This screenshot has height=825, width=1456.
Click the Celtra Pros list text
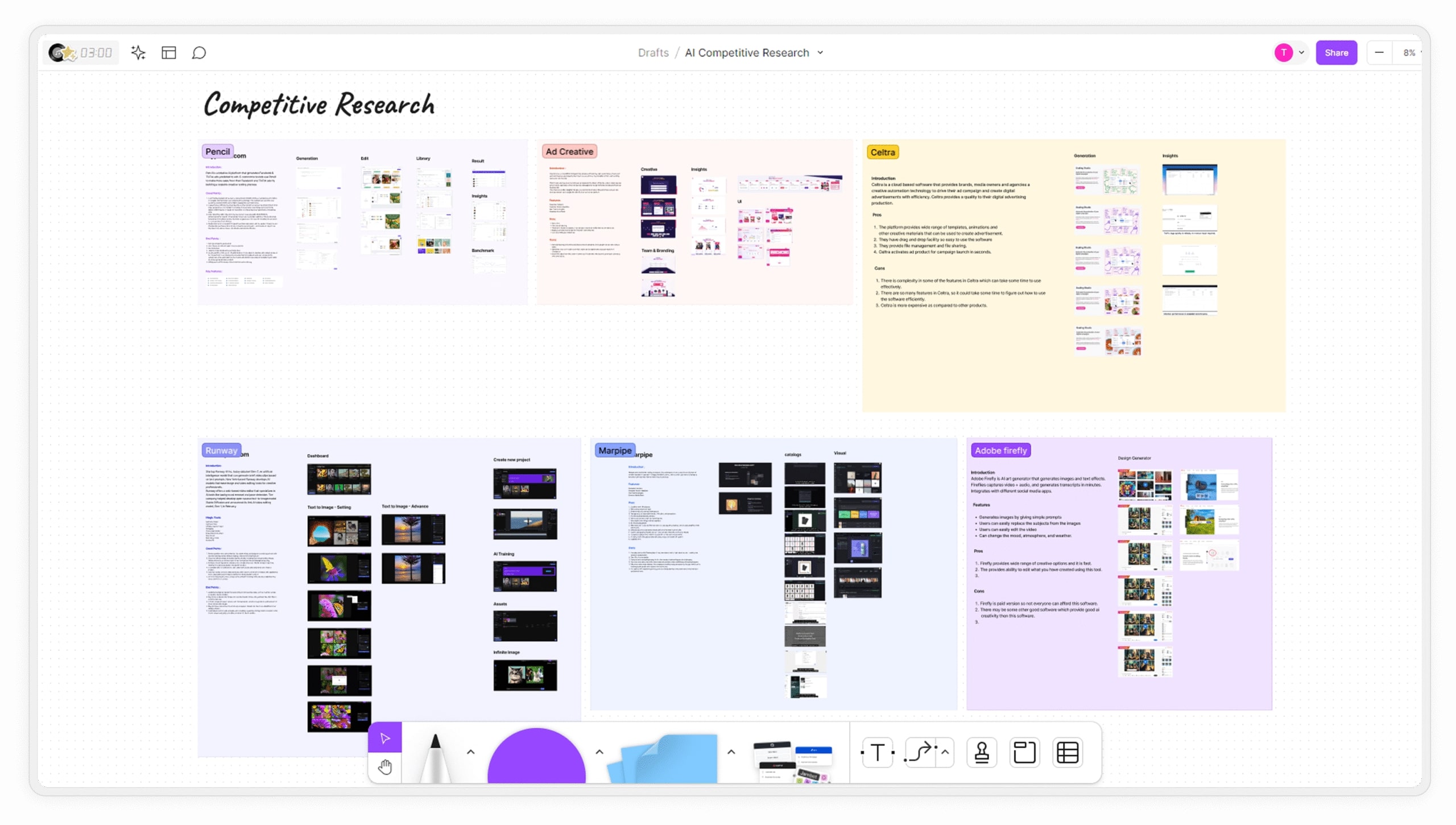pyautogui.click(x=938, y=239)
